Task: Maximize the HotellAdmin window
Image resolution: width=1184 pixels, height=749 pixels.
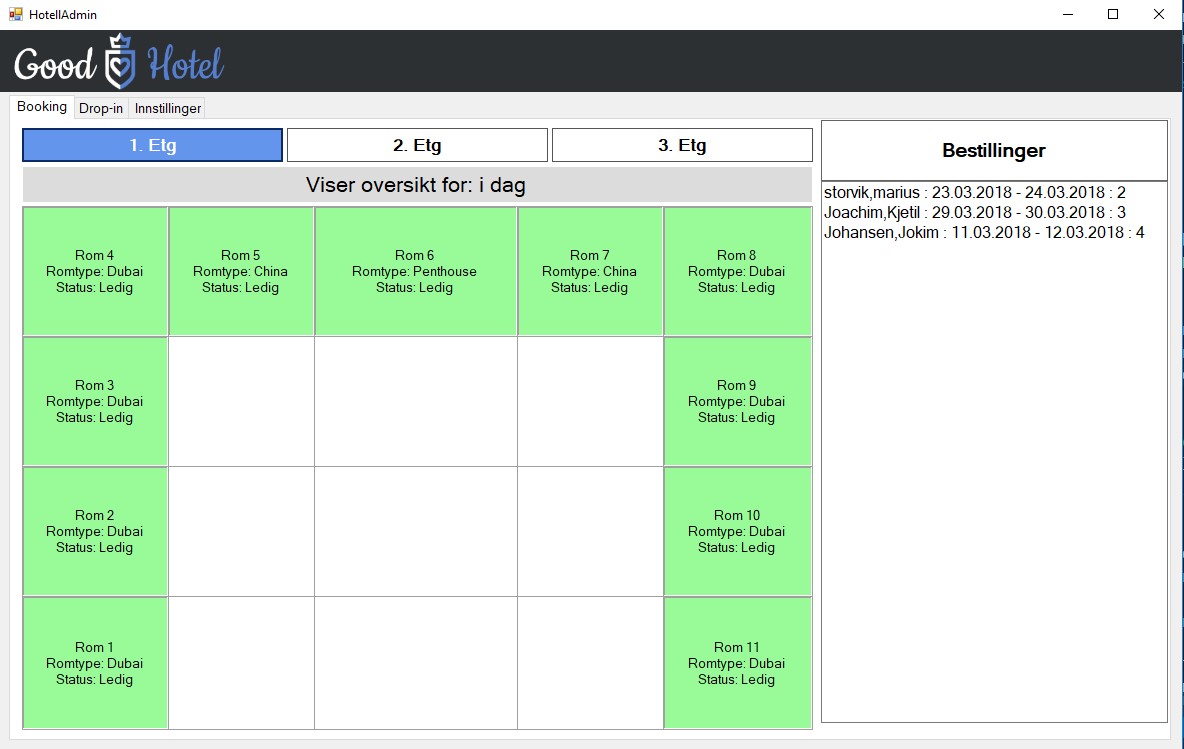Action: 1112,14
